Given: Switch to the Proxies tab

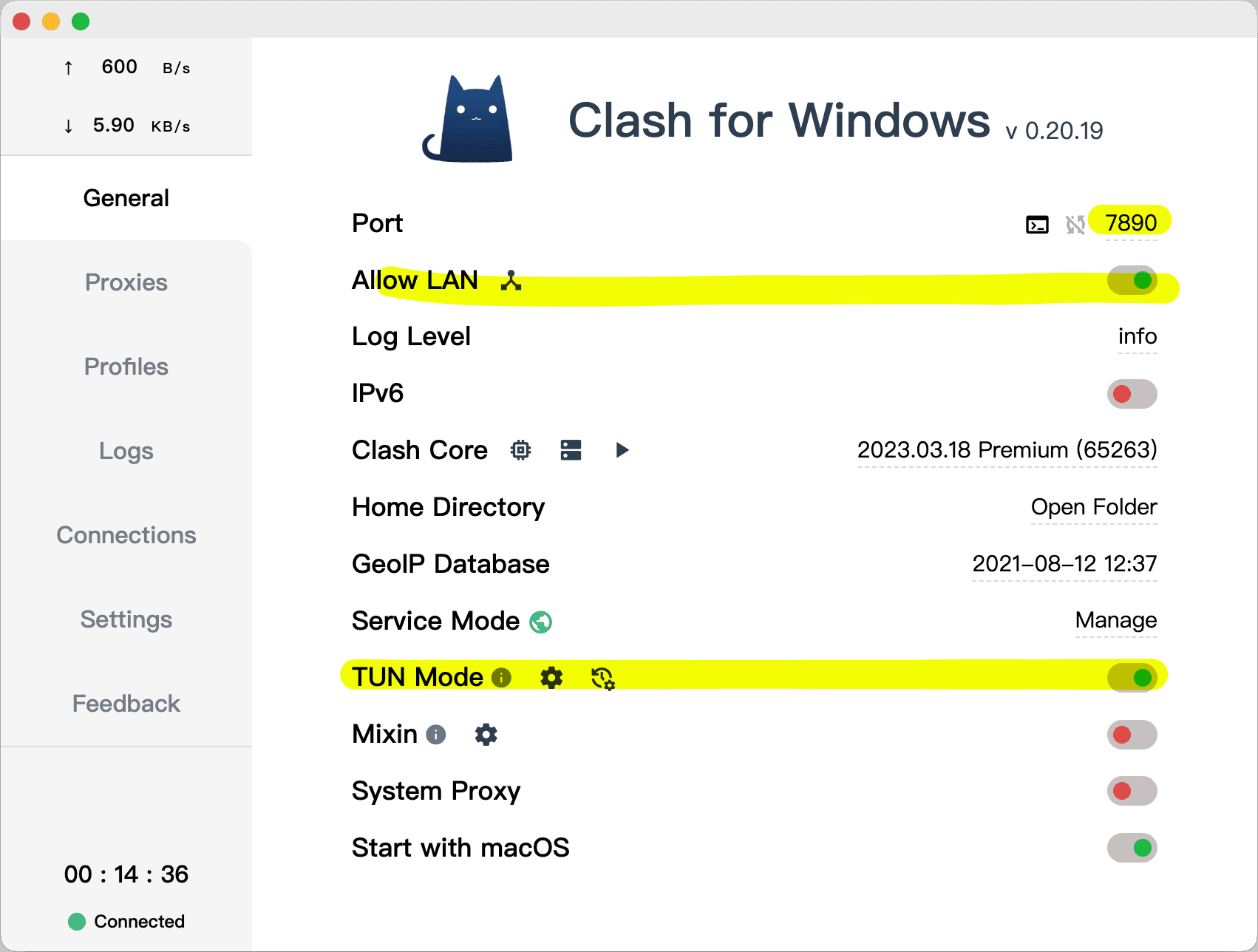Looking at the screenshot, I should pos(126,282).
